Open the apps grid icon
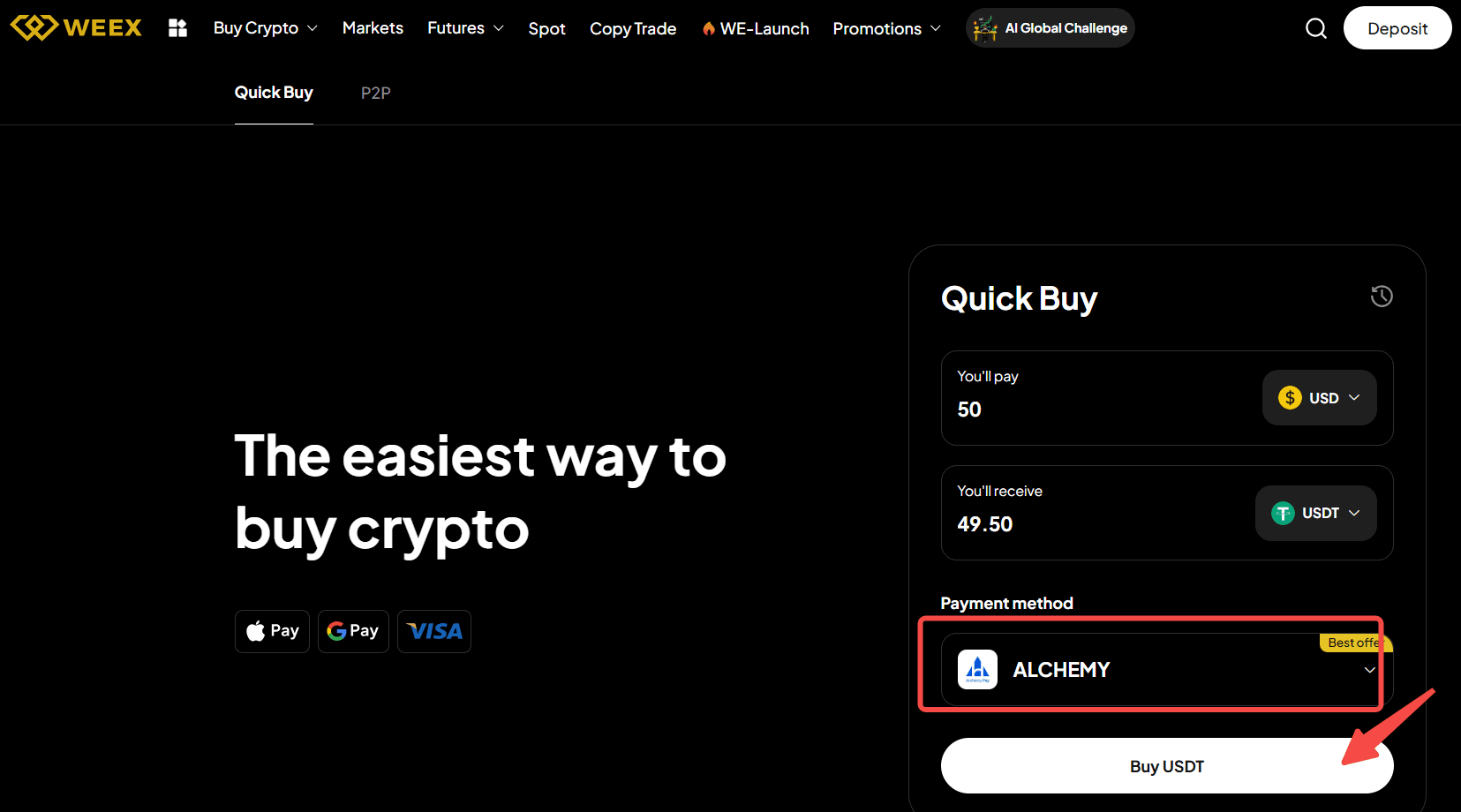Screen dimensions: 1461x812 click(178, 28)
